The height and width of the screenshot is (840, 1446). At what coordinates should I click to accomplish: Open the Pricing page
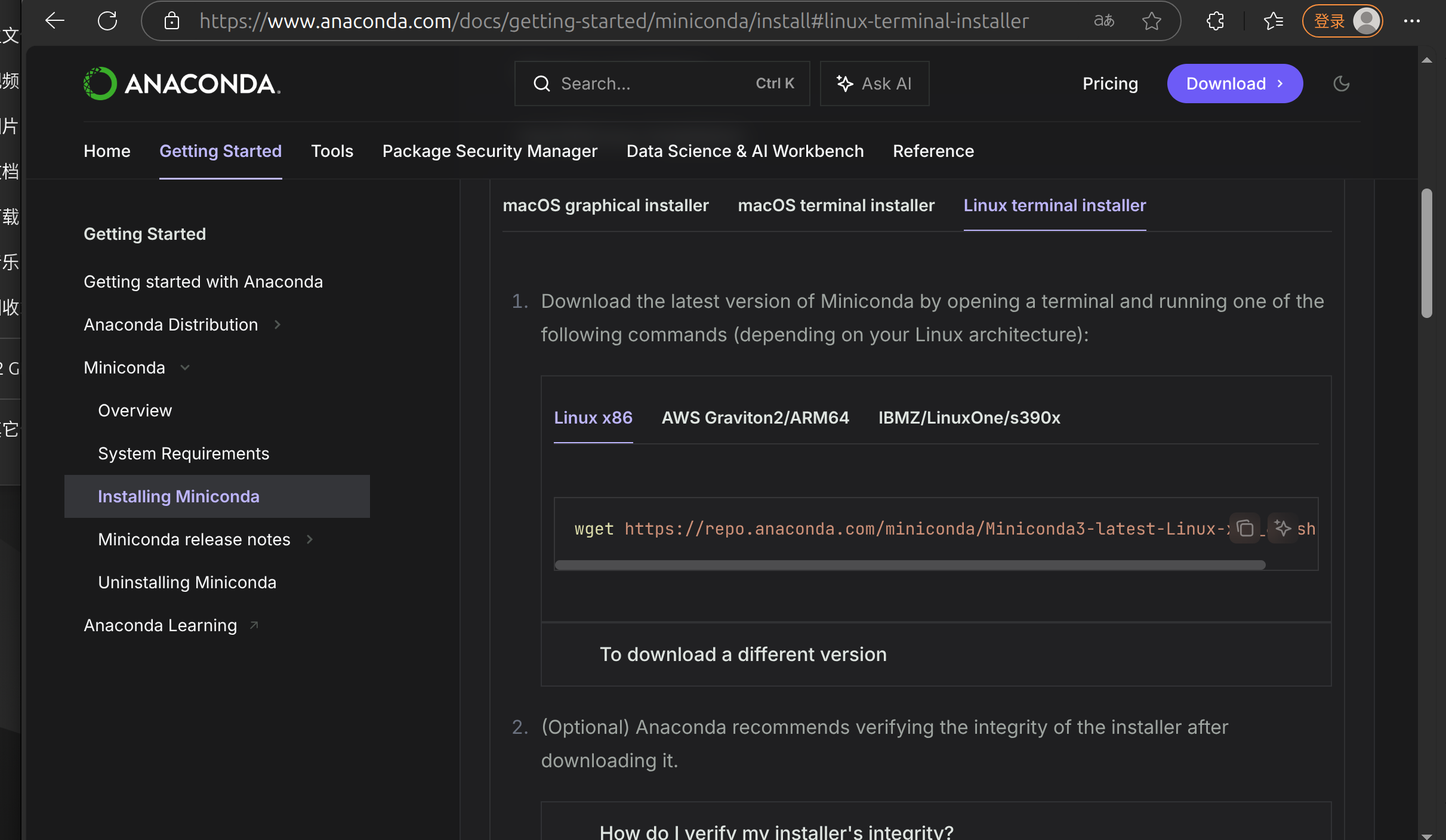coord(1110,84)
